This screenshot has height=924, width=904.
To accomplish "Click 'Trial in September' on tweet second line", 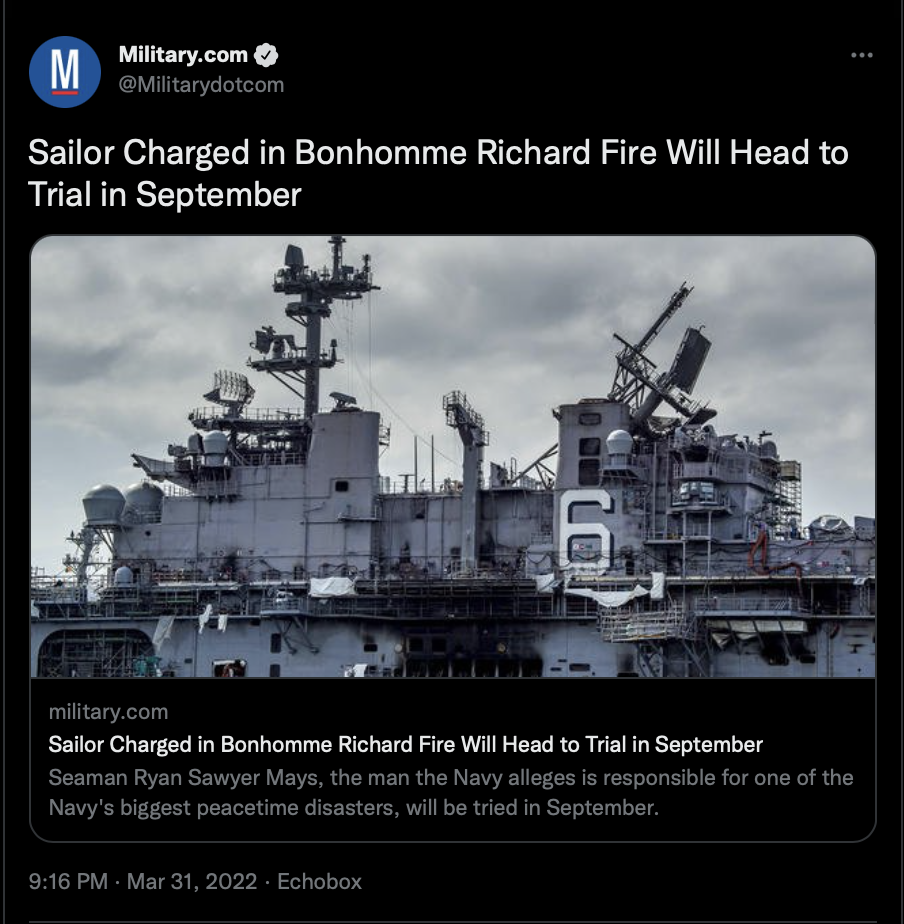I will [x=165, y=194].
